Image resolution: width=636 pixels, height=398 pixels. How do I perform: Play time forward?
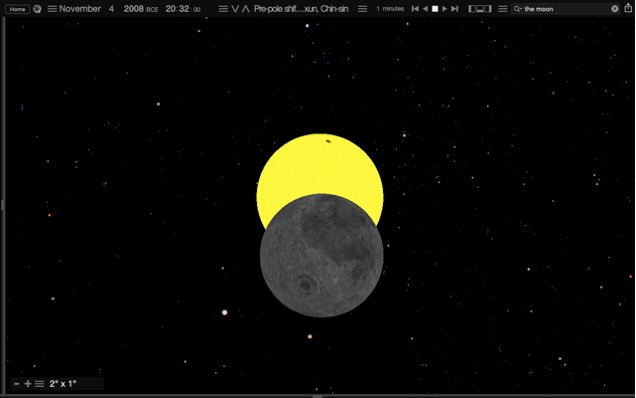tap(445, 9)
